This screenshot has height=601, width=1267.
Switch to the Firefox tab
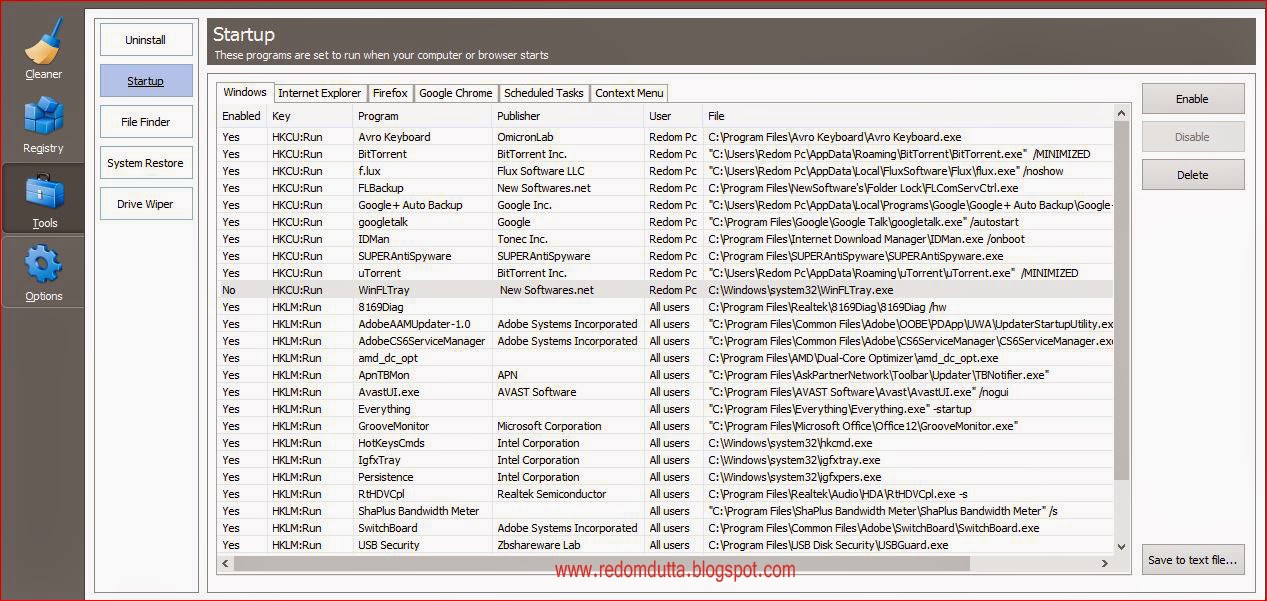[x=390, y=93]
